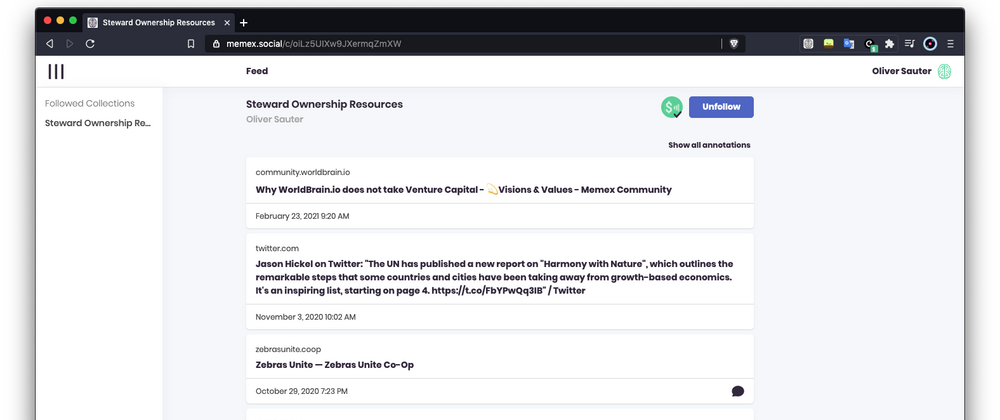Click Show all annotations

pyautogui.click(x=709, y=145)
